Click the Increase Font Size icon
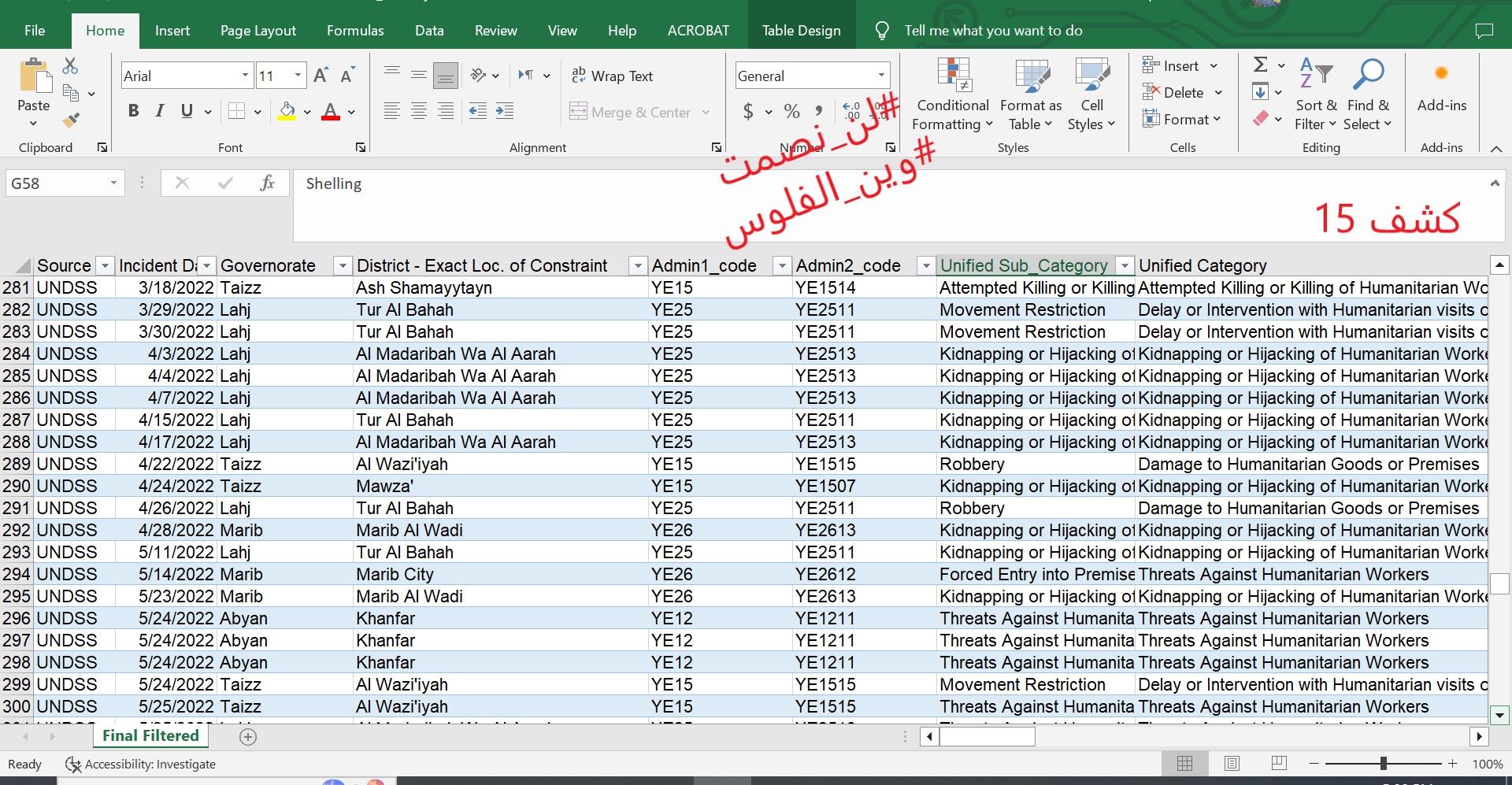1512x785 pixels. pos(321,76)
